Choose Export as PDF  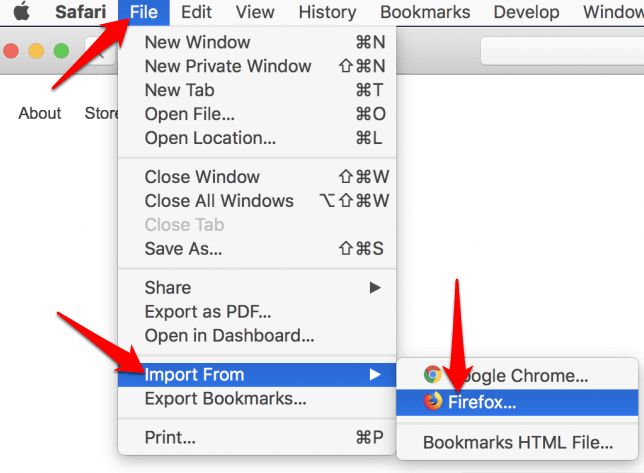pyautogui.click(x=208, y=312)
